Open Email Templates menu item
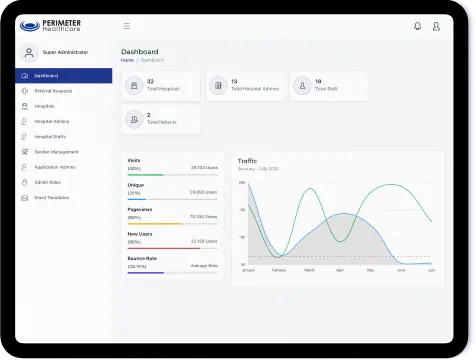 [x=64, y=198]
